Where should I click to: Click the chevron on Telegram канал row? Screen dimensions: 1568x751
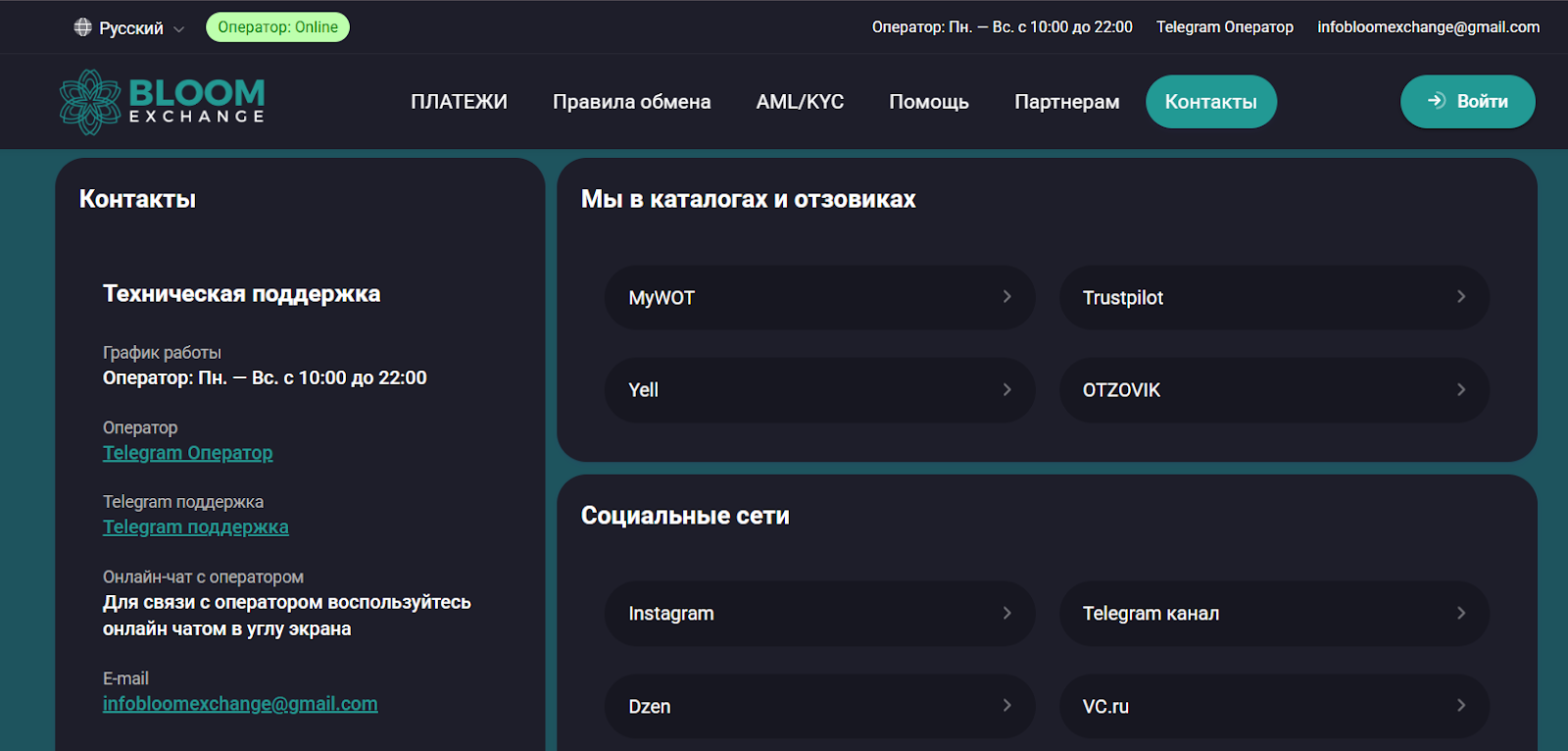pos(1461,614)
